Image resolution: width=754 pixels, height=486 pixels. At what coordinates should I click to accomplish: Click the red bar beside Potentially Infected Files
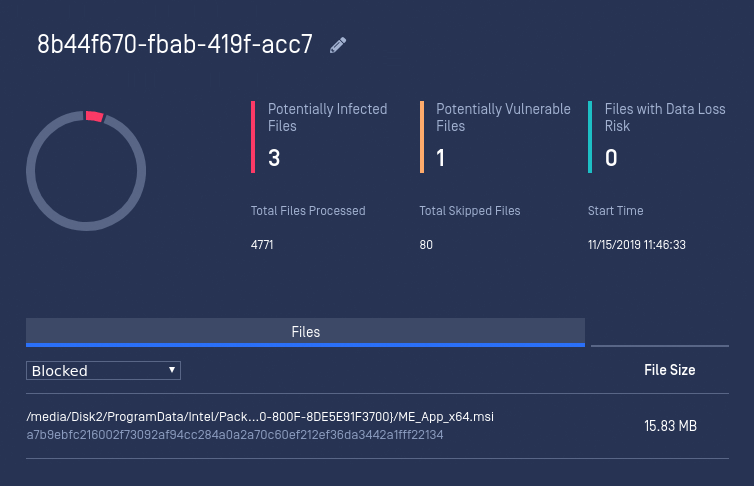pos(253,136)
